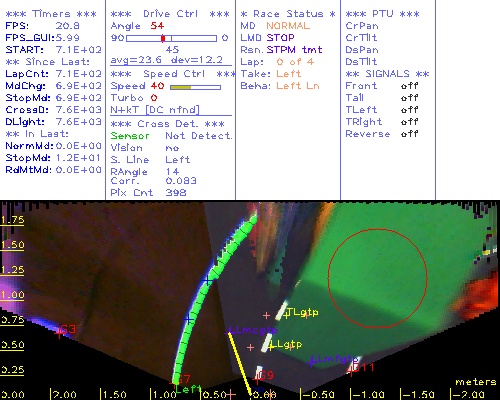
Task: Toggle the Reverse signal off indicator
Action: tap(409, 134)
